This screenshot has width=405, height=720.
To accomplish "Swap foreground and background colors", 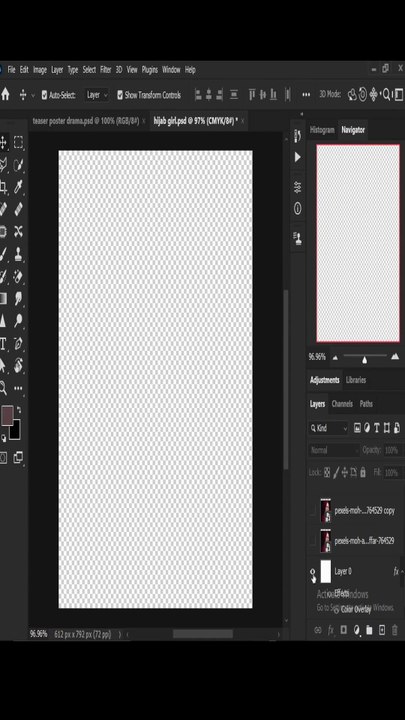I will point(19,409).
